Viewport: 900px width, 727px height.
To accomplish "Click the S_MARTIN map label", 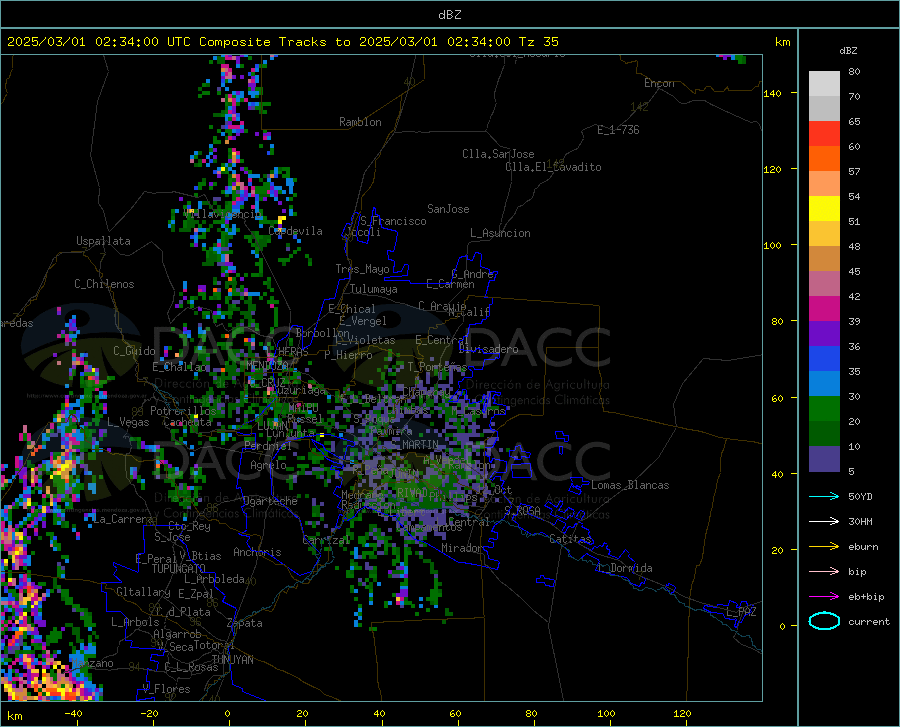I will (414, 444).
